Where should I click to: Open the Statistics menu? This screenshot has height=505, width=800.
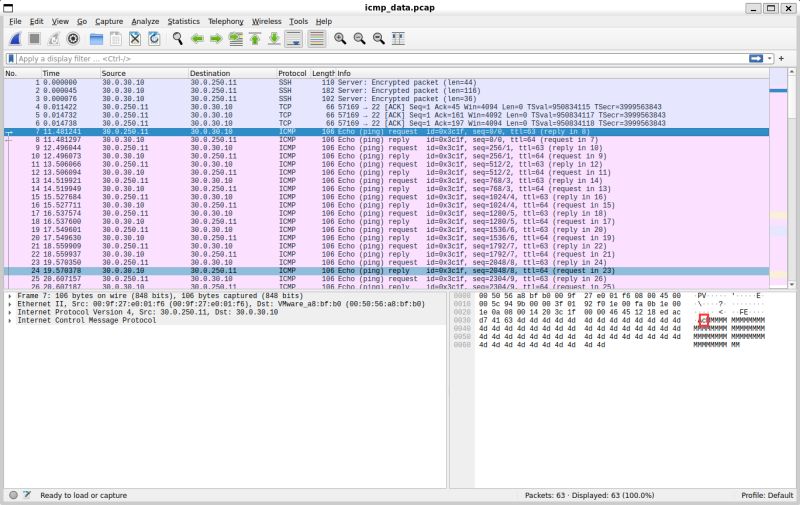click(x=183, y=21)
